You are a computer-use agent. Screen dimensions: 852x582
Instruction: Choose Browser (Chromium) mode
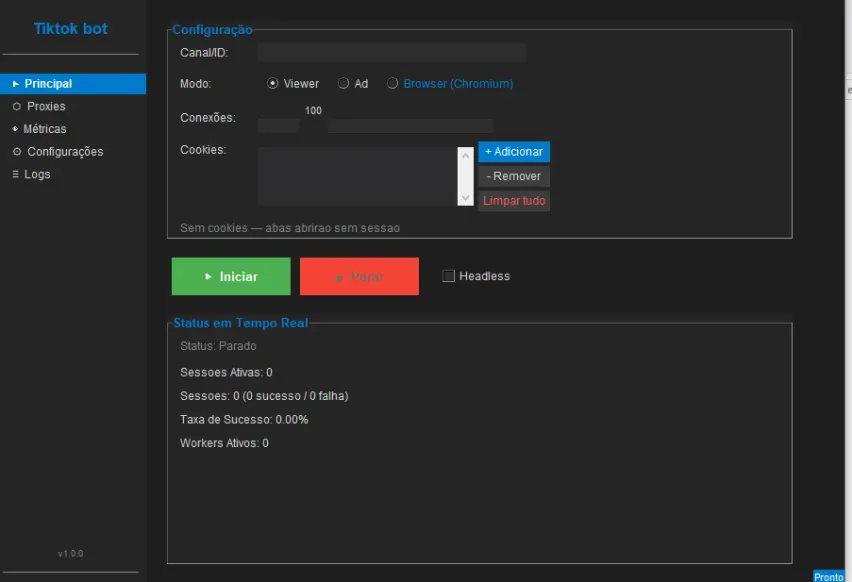[x=392, y=83]
